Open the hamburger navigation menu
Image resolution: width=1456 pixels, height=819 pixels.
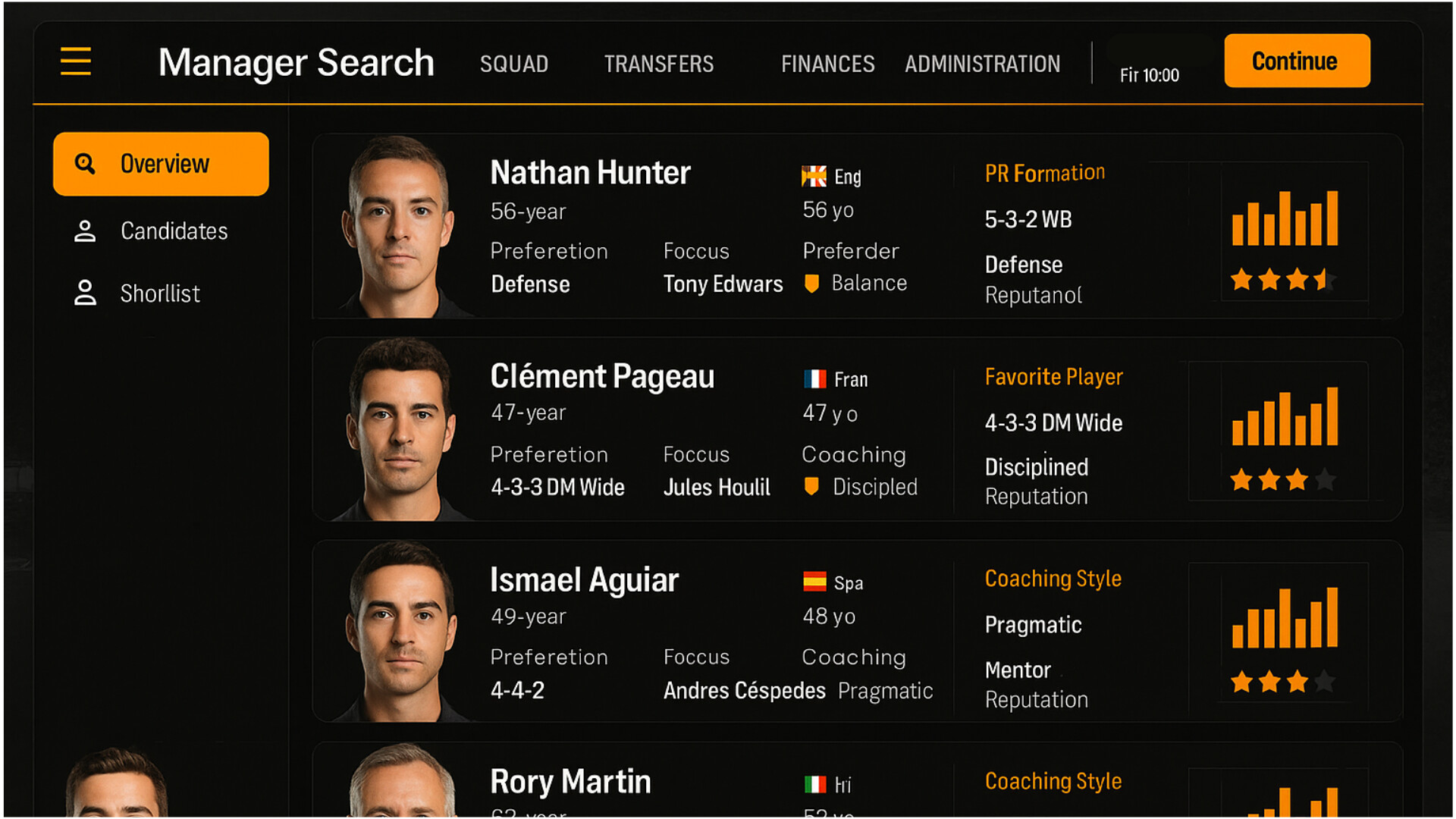(74, 62)
